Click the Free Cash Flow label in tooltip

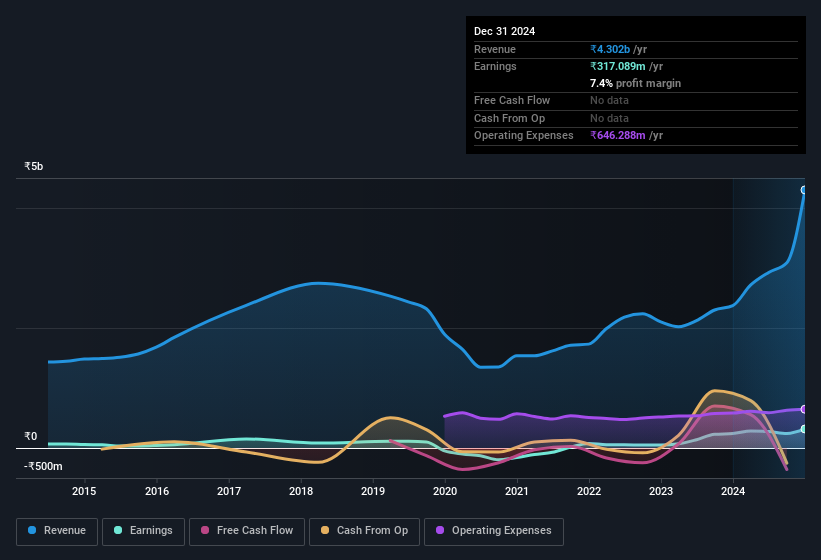[512, 100]
